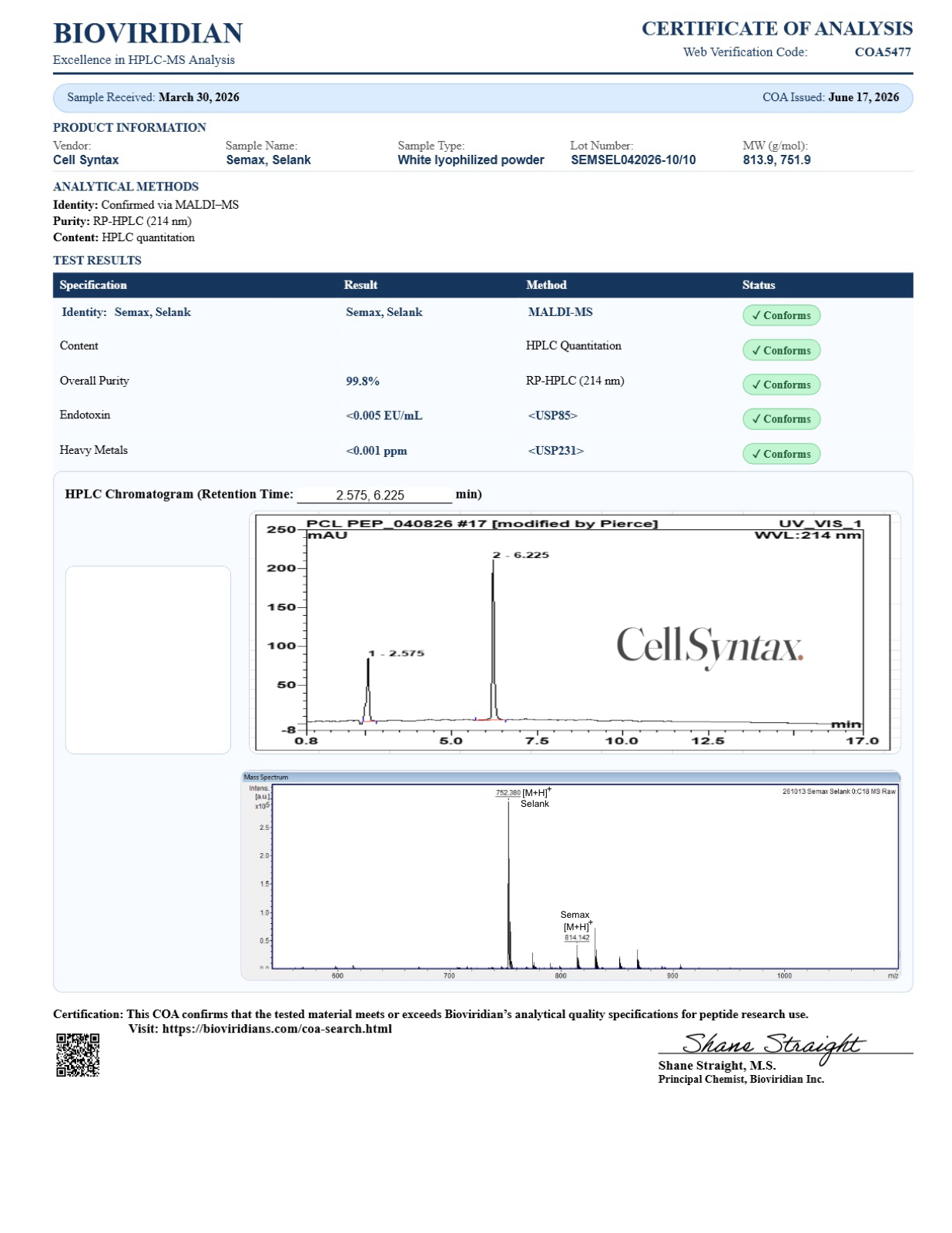Screen dimensions: 952x1233
Task: Click the TEST RESULTS heading
Action: click(97, 260)
